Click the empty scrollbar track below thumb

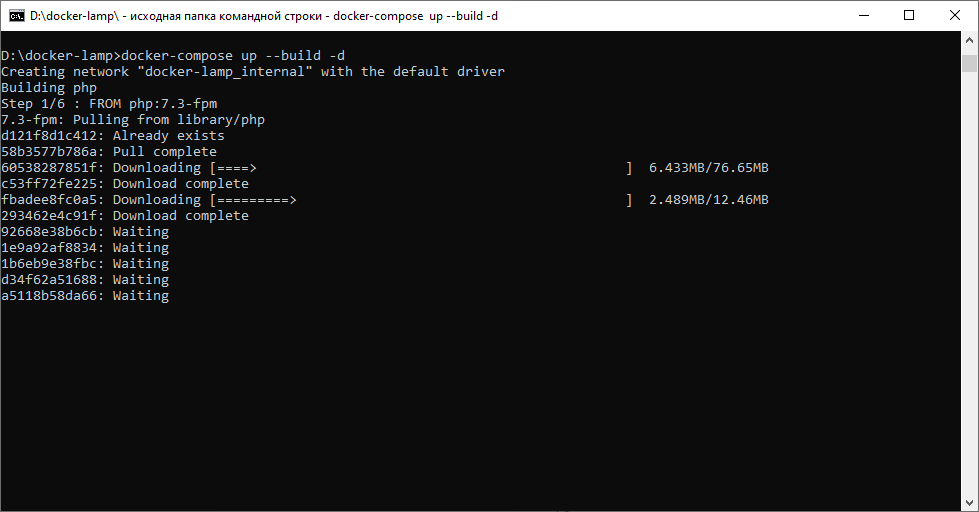click(x=969, y=300)
